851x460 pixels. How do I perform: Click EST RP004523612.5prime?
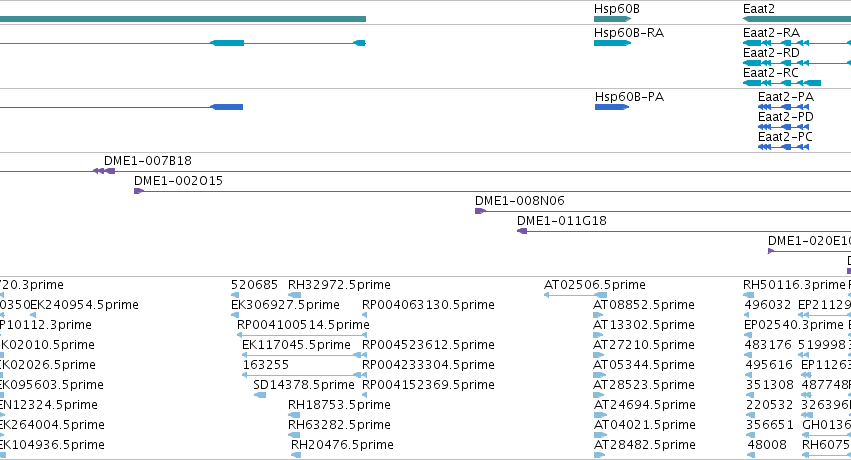click(428, 345)
